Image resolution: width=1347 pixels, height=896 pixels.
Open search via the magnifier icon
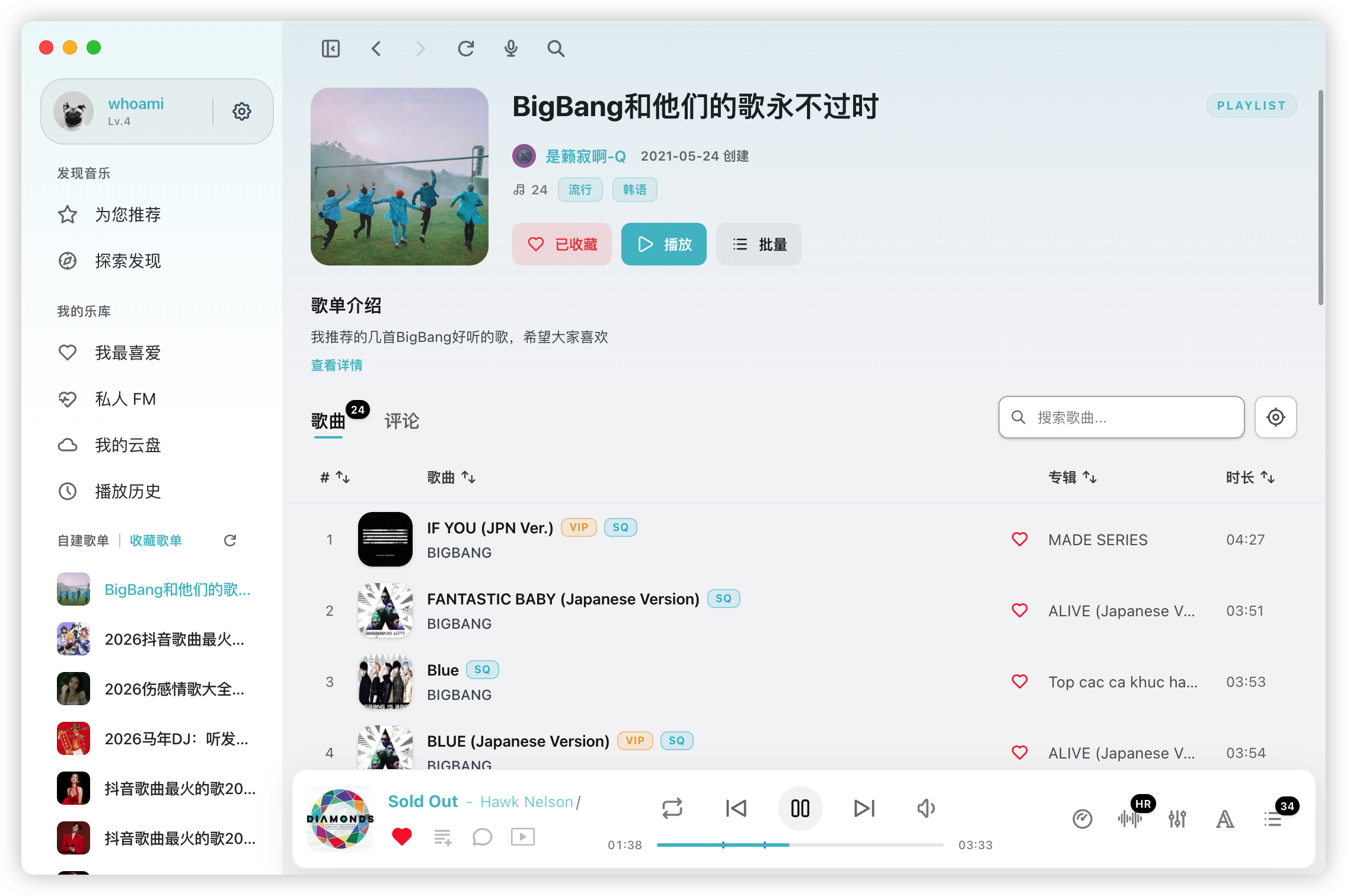[x=556, y=48]
